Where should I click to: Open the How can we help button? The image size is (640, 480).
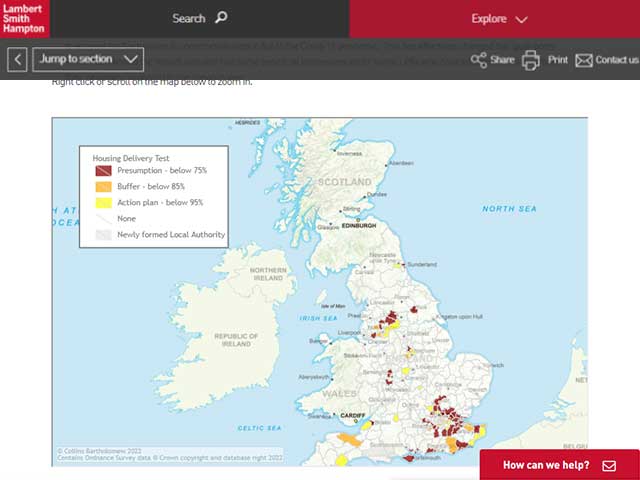point(560,465)
